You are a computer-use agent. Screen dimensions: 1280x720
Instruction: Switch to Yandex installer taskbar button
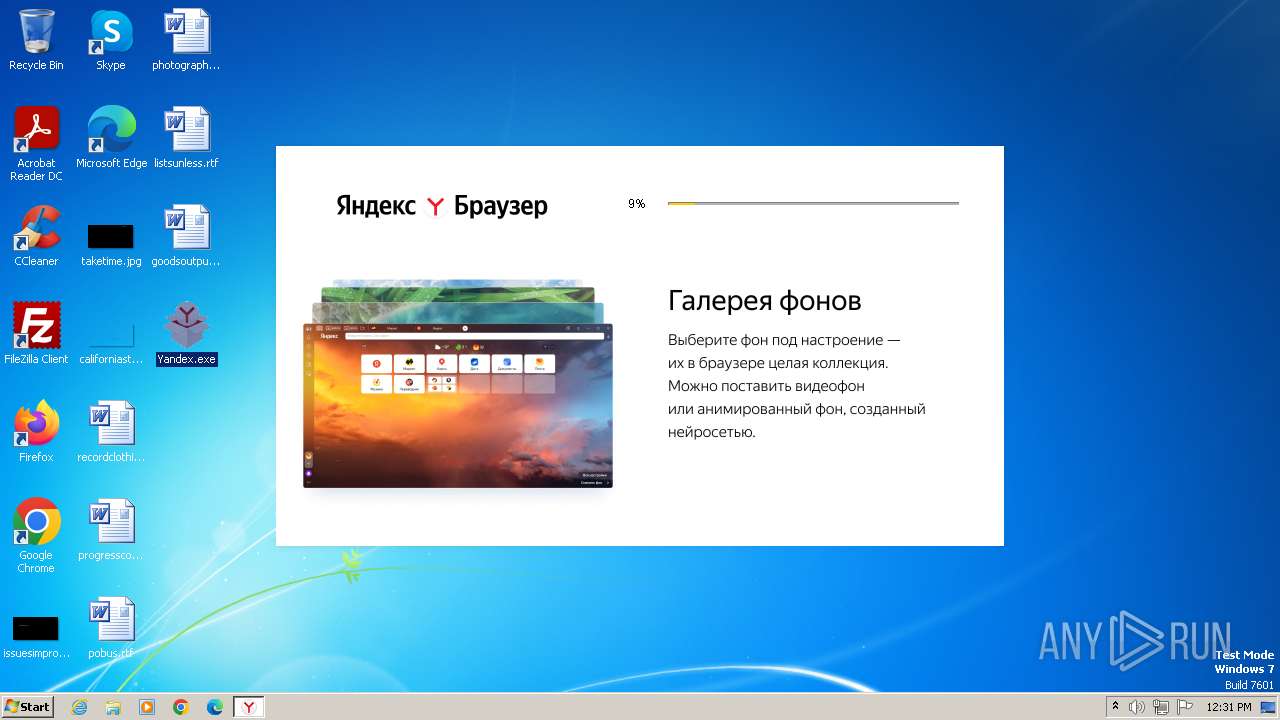tap(249, 707)
